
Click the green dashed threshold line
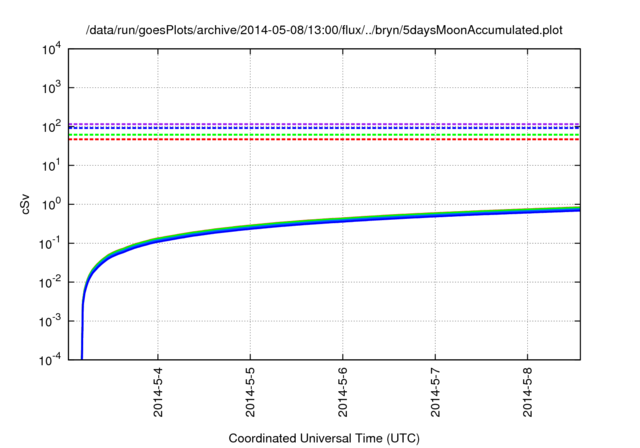[324, 135]
